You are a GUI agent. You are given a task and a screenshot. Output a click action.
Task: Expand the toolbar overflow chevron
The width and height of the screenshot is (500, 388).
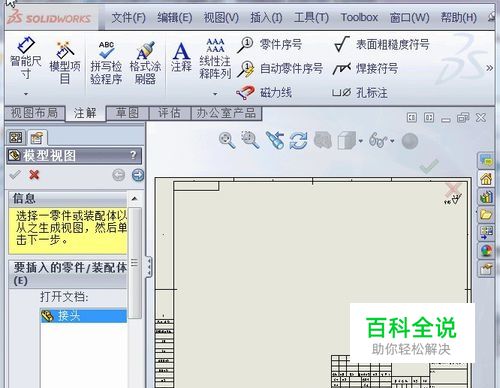point(489,68)
